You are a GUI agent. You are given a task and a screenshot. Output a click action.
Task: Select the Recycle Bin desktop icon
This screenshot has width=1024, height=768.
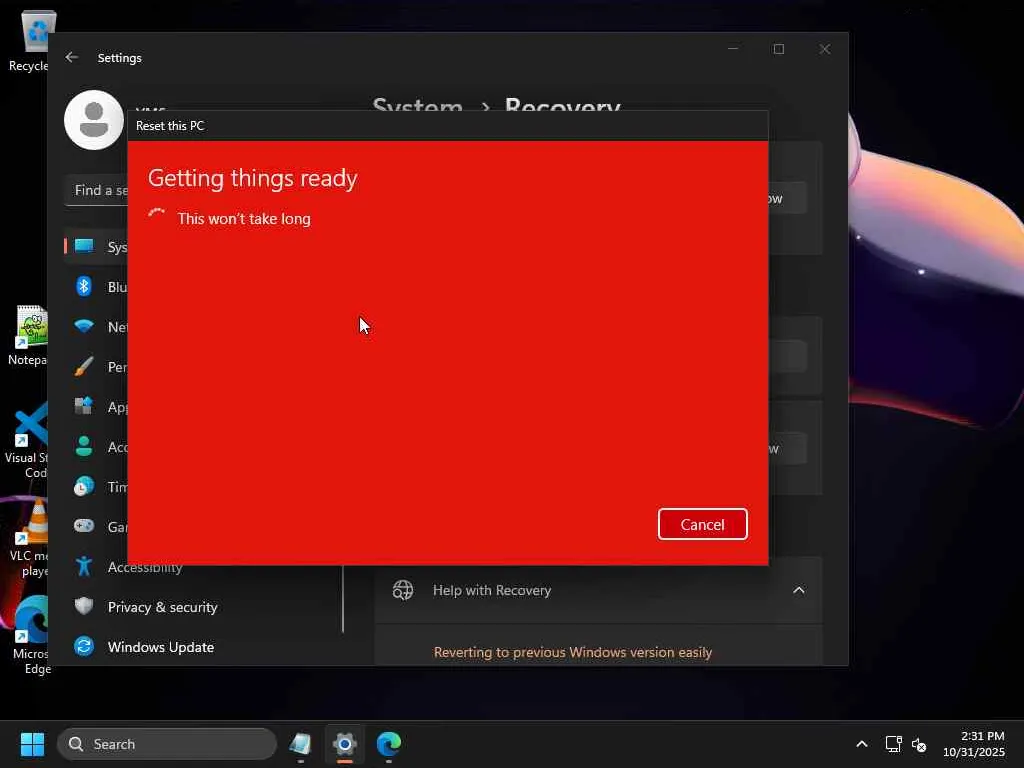tap(29, 40)
